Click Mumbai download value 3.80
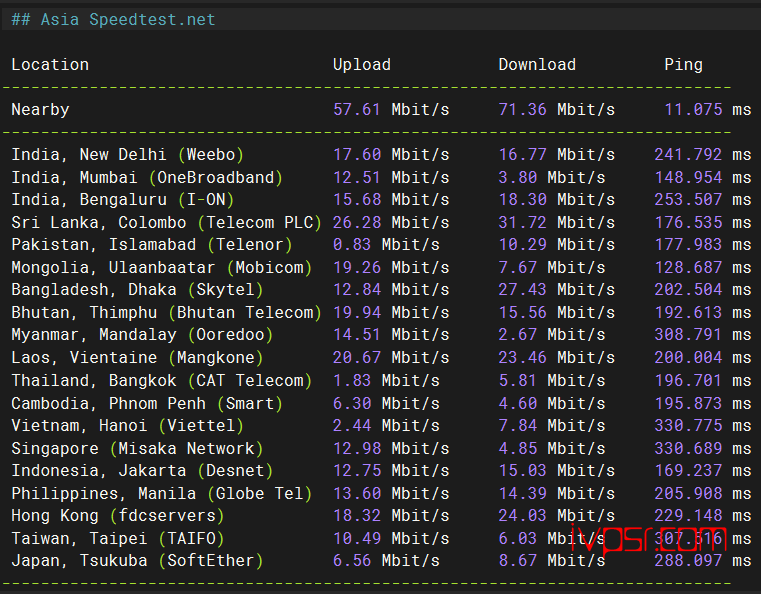Viewport: 761px width, 594px height. pyautogui.click(x=517, y=178)
